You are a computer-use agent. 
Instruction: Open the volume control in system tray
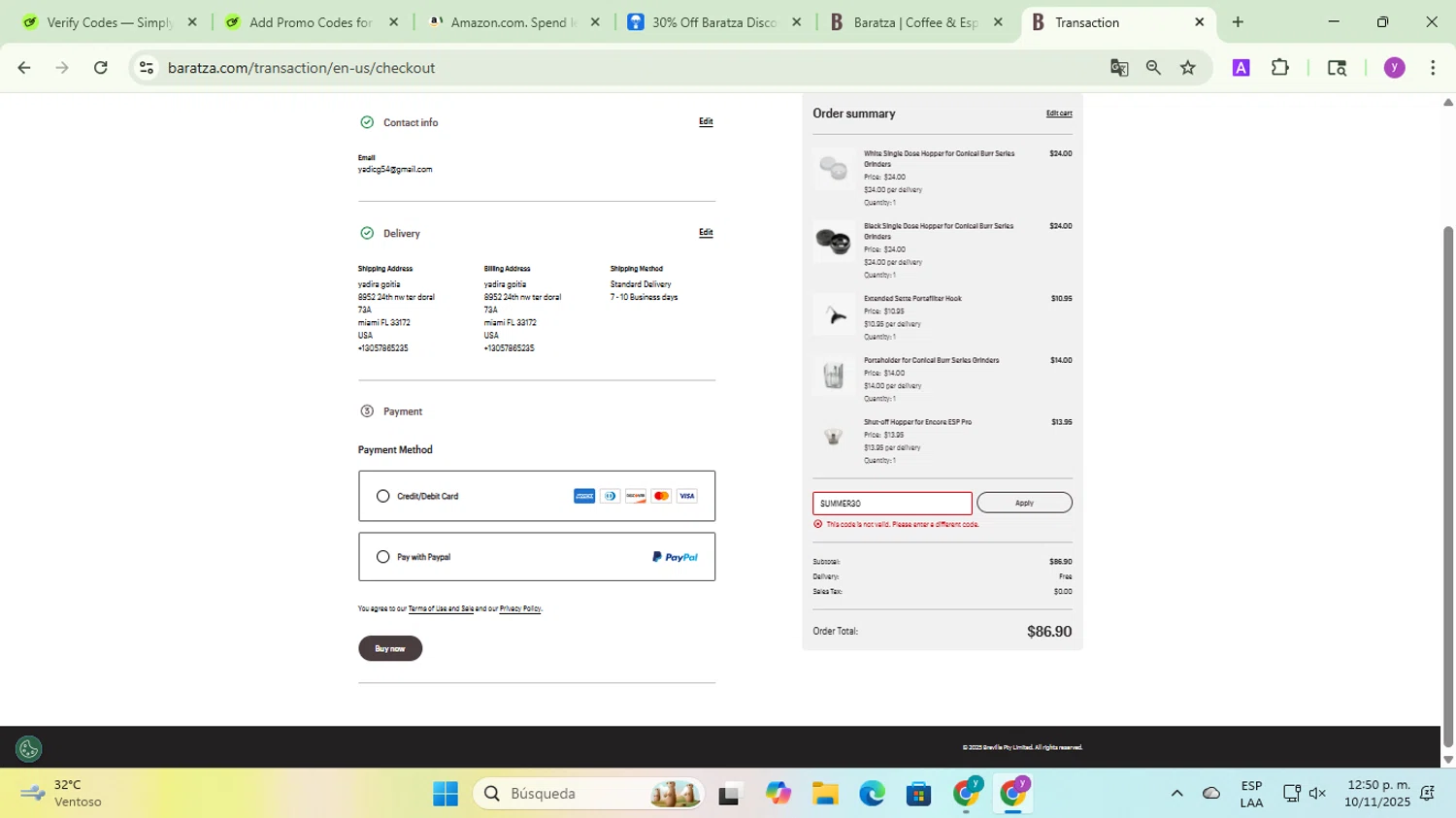1317,794
